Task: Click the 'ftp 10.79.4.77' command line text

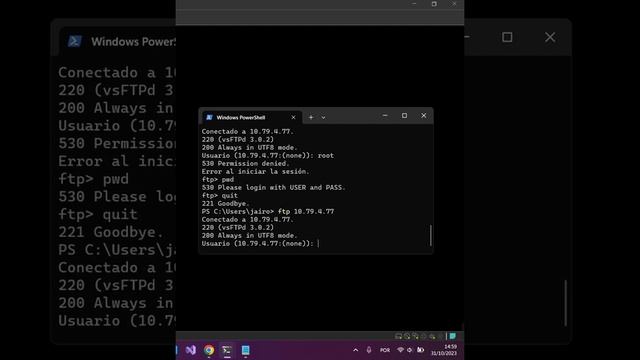Action: click(x=306, y=211)
